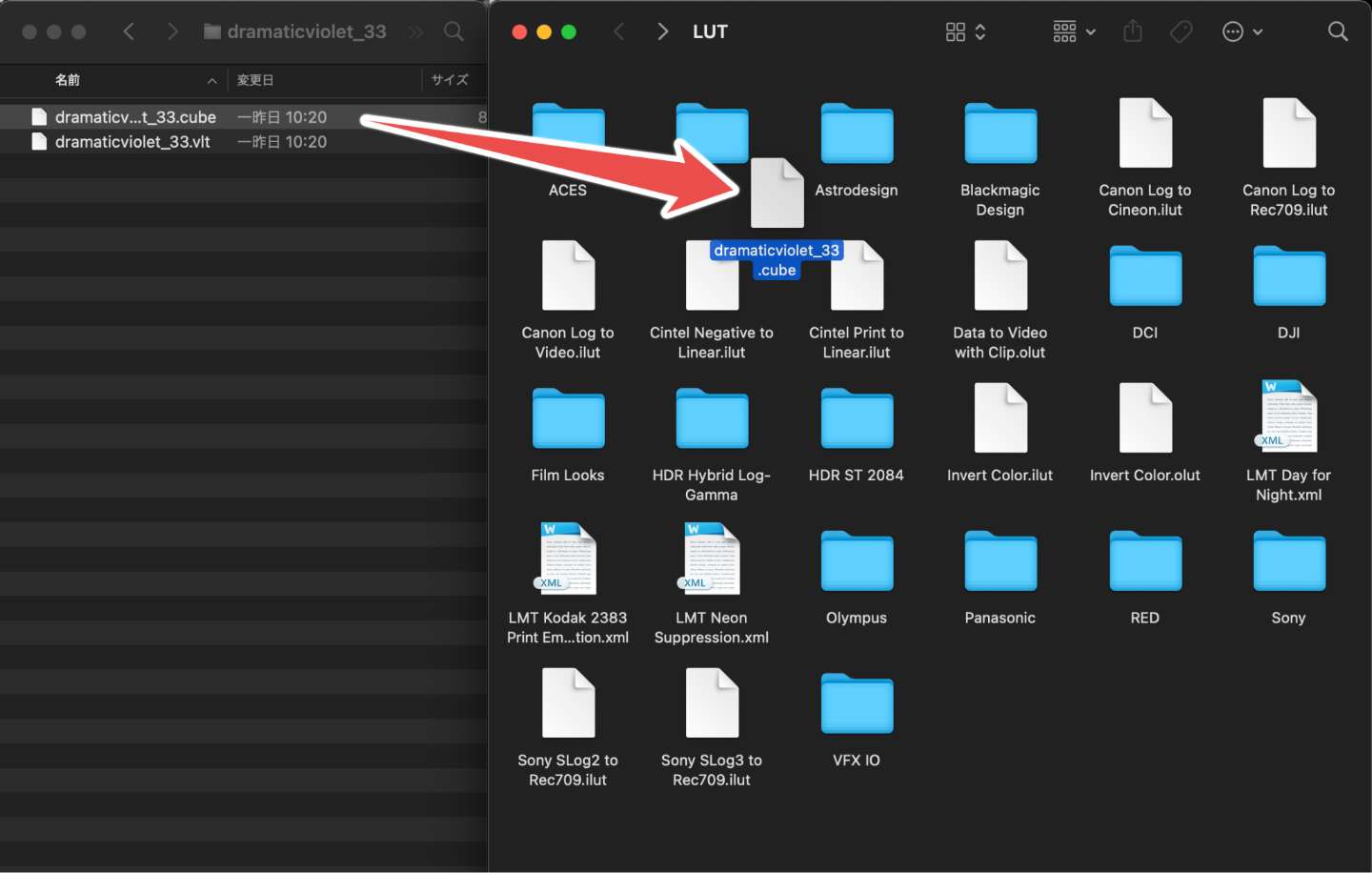This screenshot has height=873, width=1372.
Task: Select the Invert Color.ilut file
Action: coord(1000,417)
